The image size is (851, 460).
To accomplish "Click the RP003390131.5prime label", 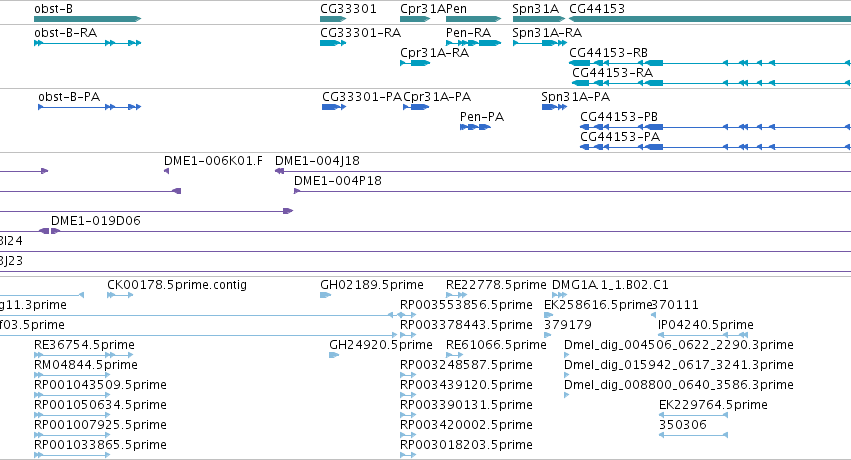I will (x=466, y=405).
